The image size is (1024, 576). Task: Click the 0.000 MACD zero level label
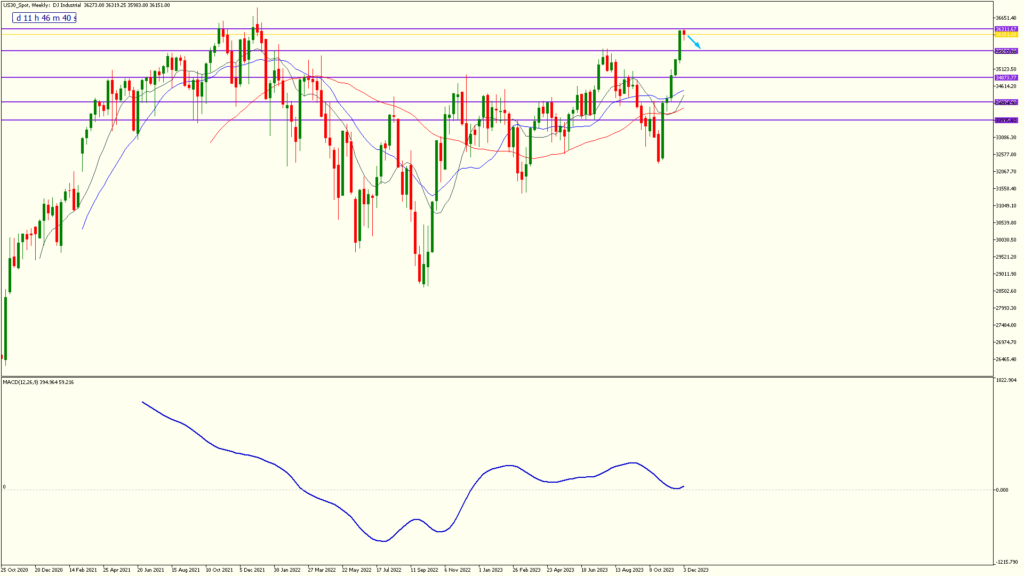[x=1002, y=490]
